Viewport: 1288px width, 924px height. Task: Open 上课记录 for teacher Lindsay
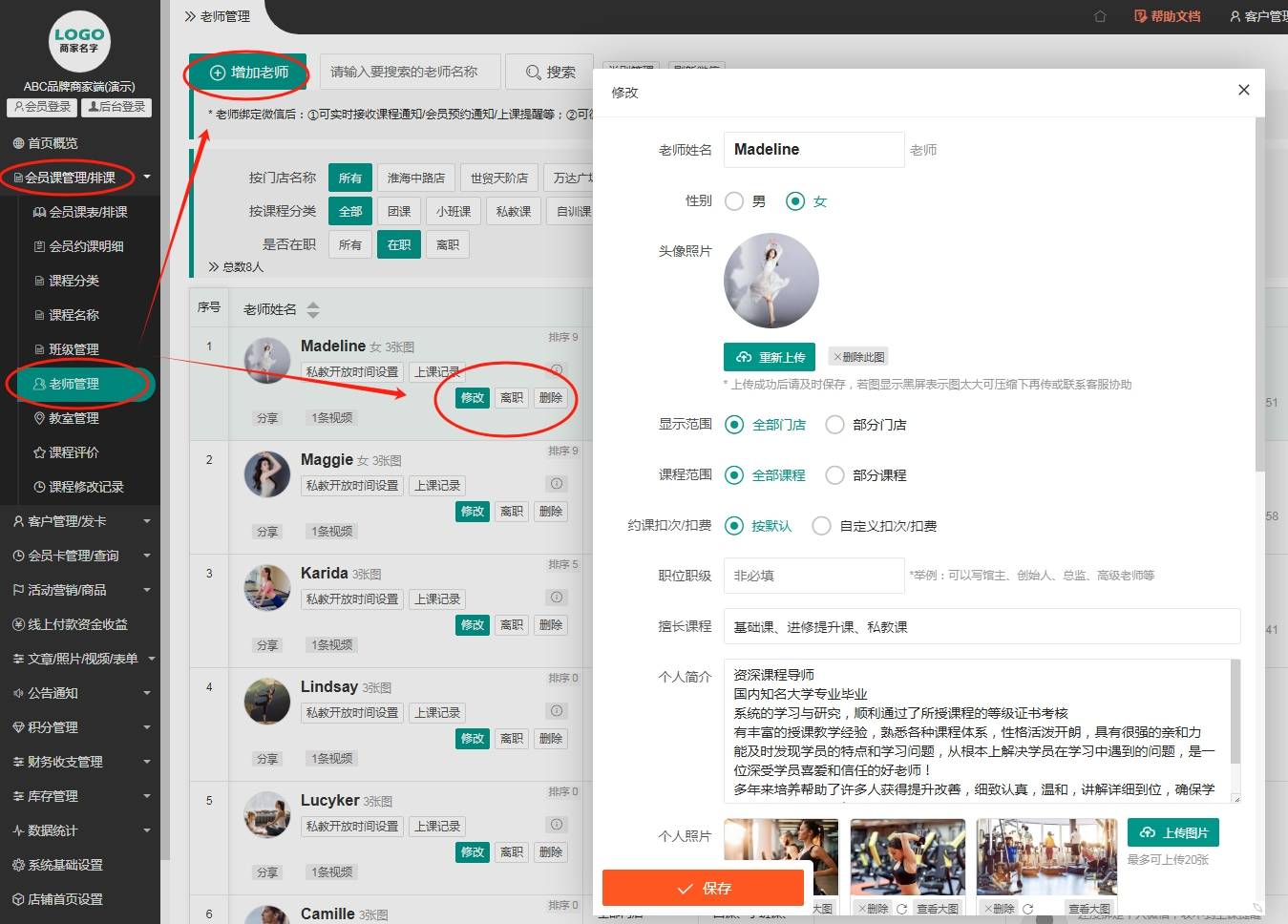click(x=437, y=712)
